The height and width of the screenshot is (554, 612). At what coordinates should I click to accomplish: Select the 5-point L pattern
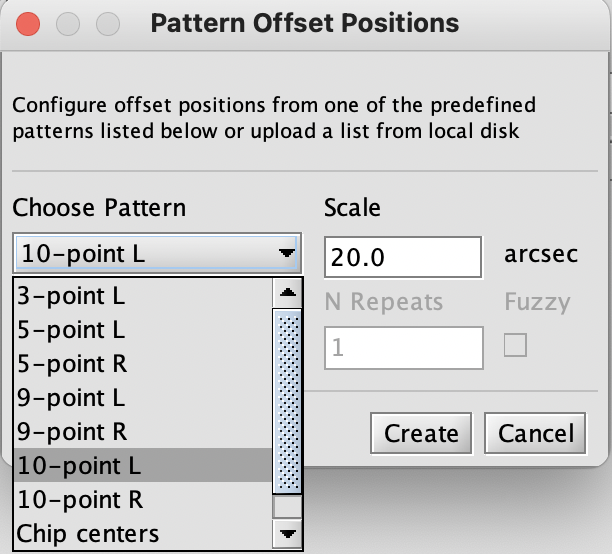(x=143, y=330)
